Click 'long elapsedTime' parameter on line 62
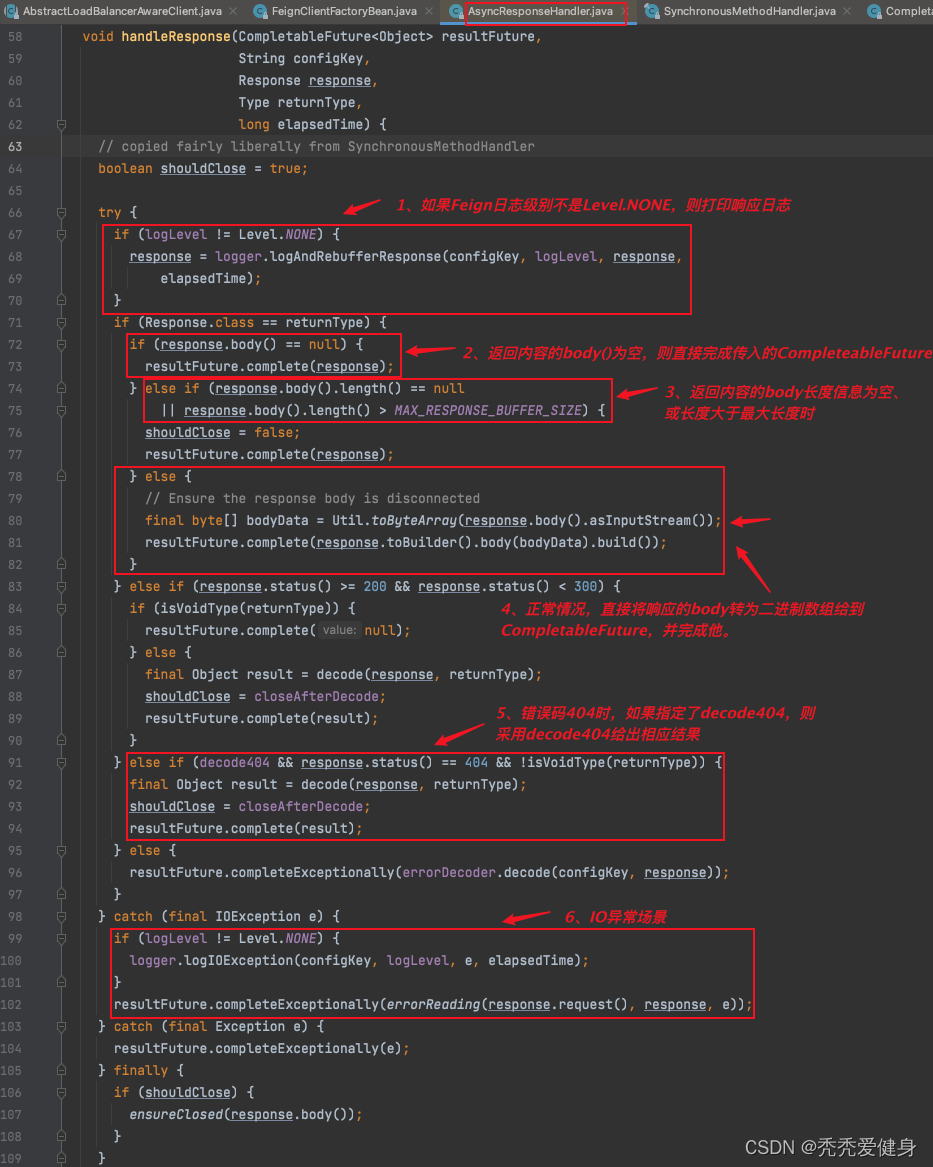933x1167 pixels. pos(304,124)
